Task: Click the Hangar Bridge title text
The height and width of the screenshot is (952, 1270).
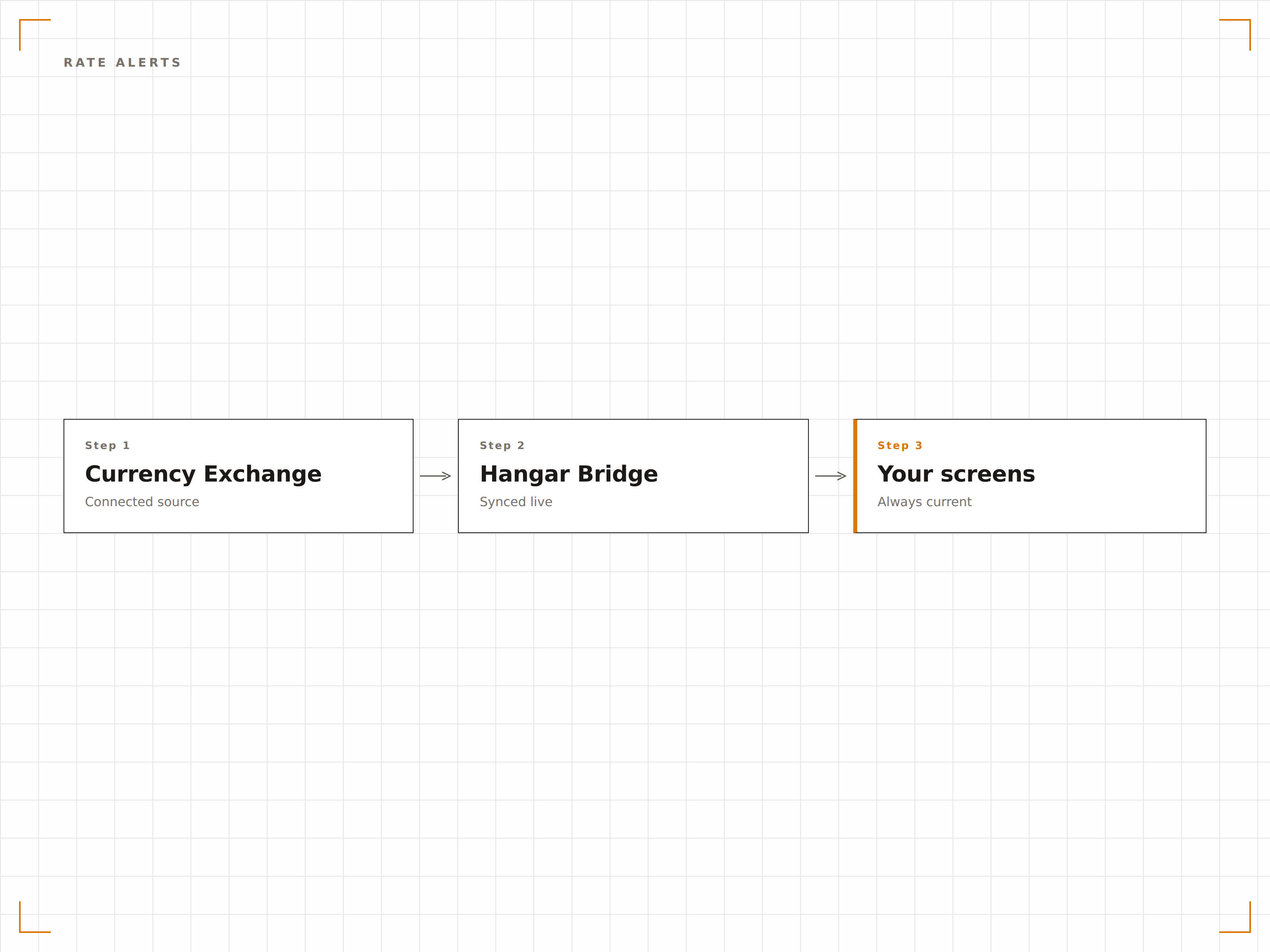Action: pos(569,474)
